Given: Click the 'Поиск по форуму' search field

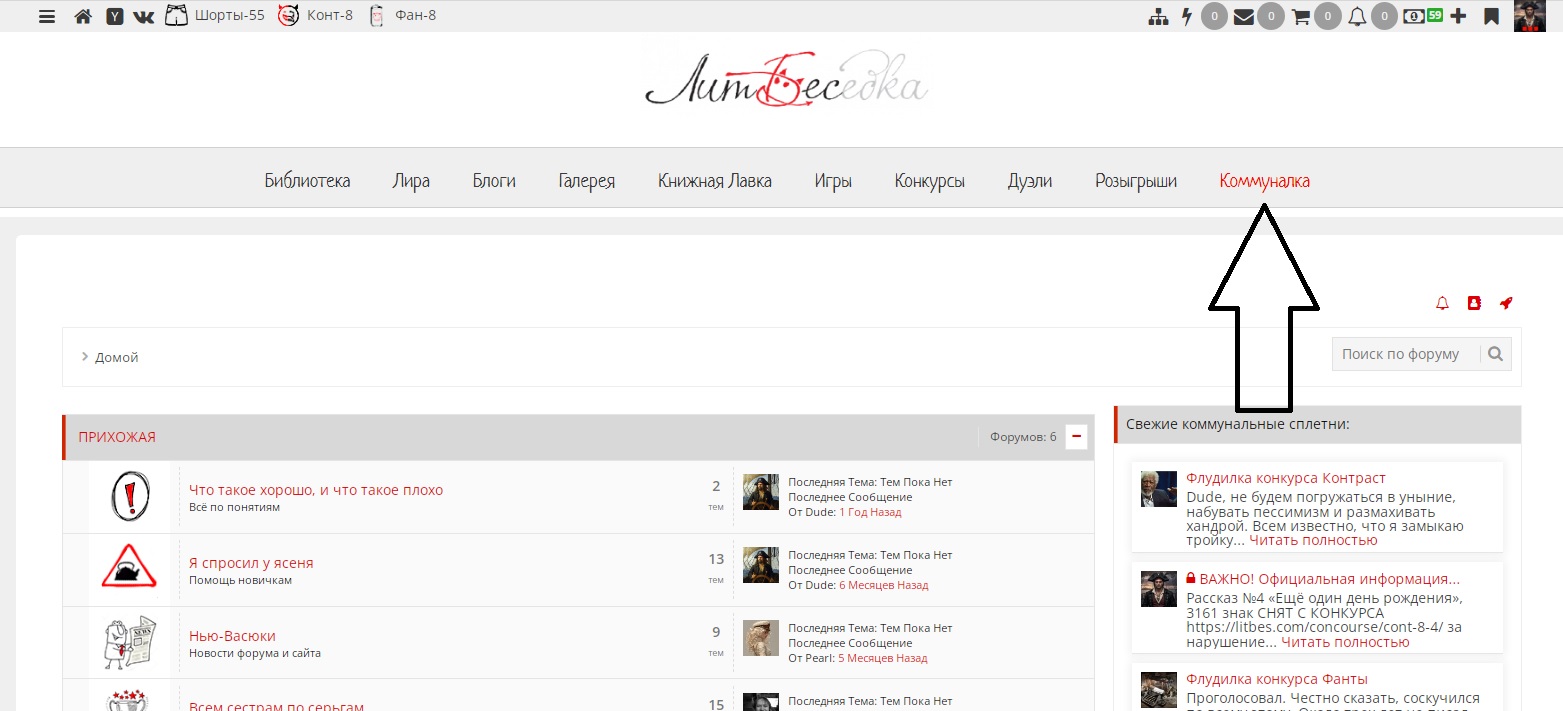Looking at the screenshot, I should click(1406, 353).
